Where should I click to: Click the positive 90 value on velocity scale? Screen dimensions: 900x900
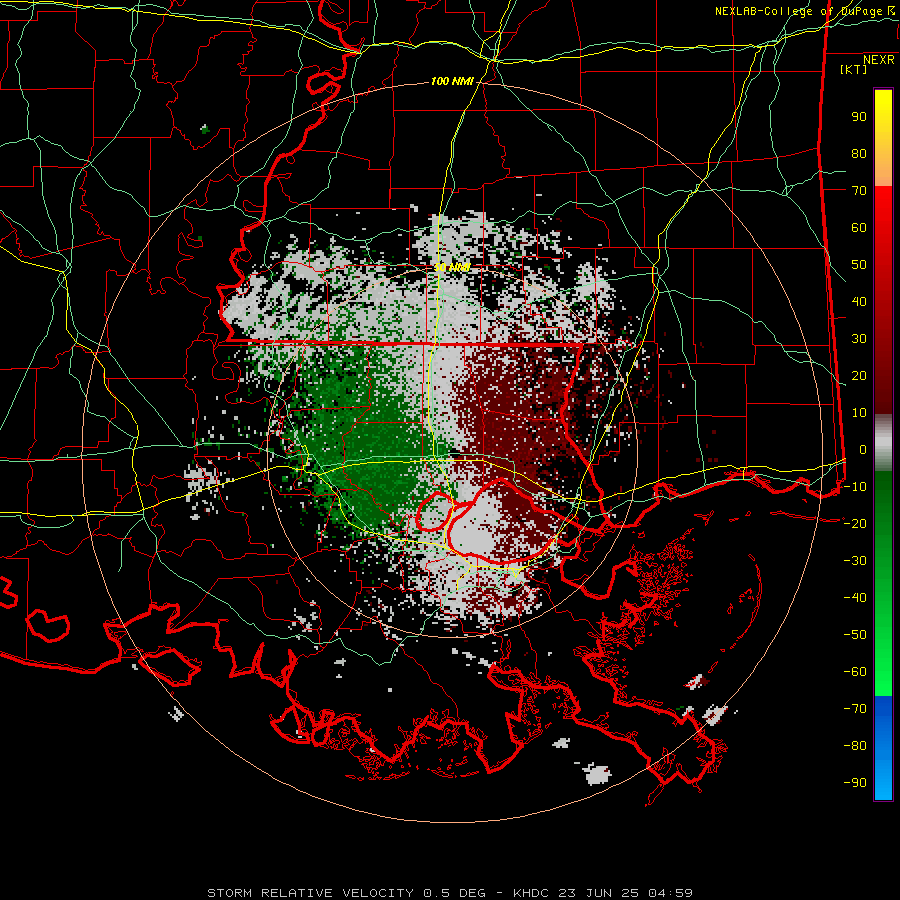(x=859, y=117)
